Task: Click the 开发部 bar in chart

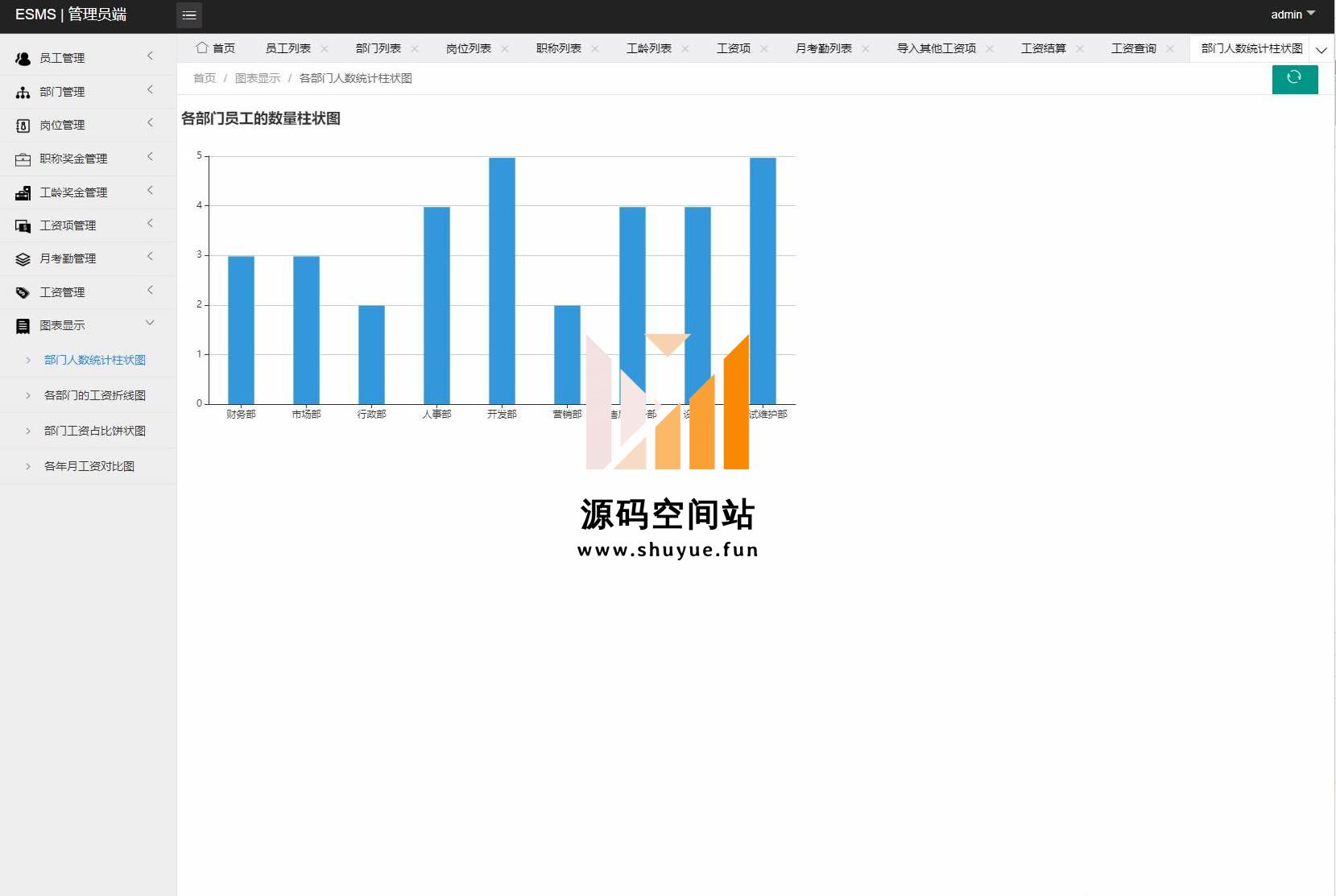Action: 502,281
